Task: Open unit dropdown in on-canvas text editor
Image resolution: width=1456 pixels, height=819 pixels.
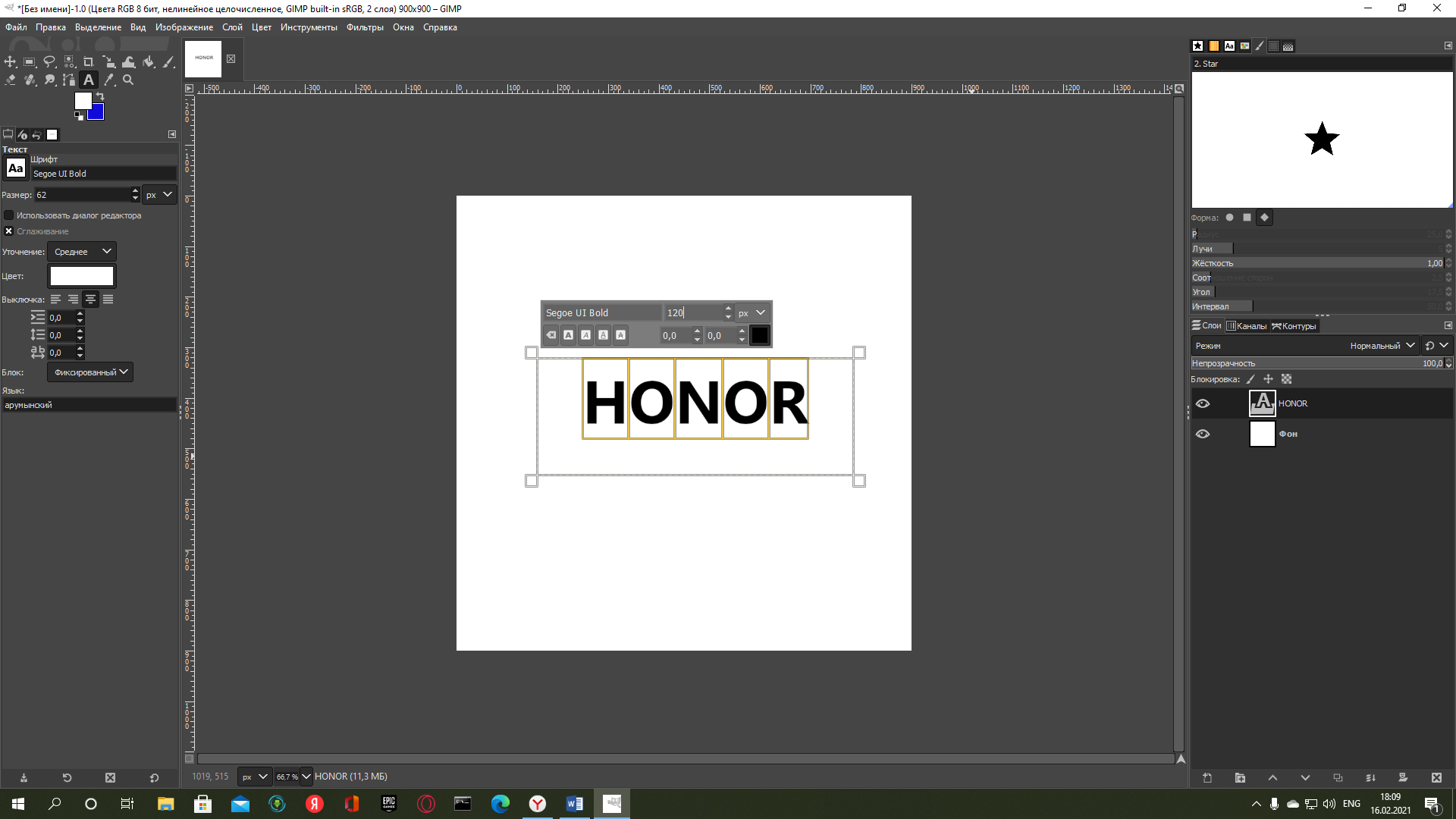Action: [x=752, y=312]
